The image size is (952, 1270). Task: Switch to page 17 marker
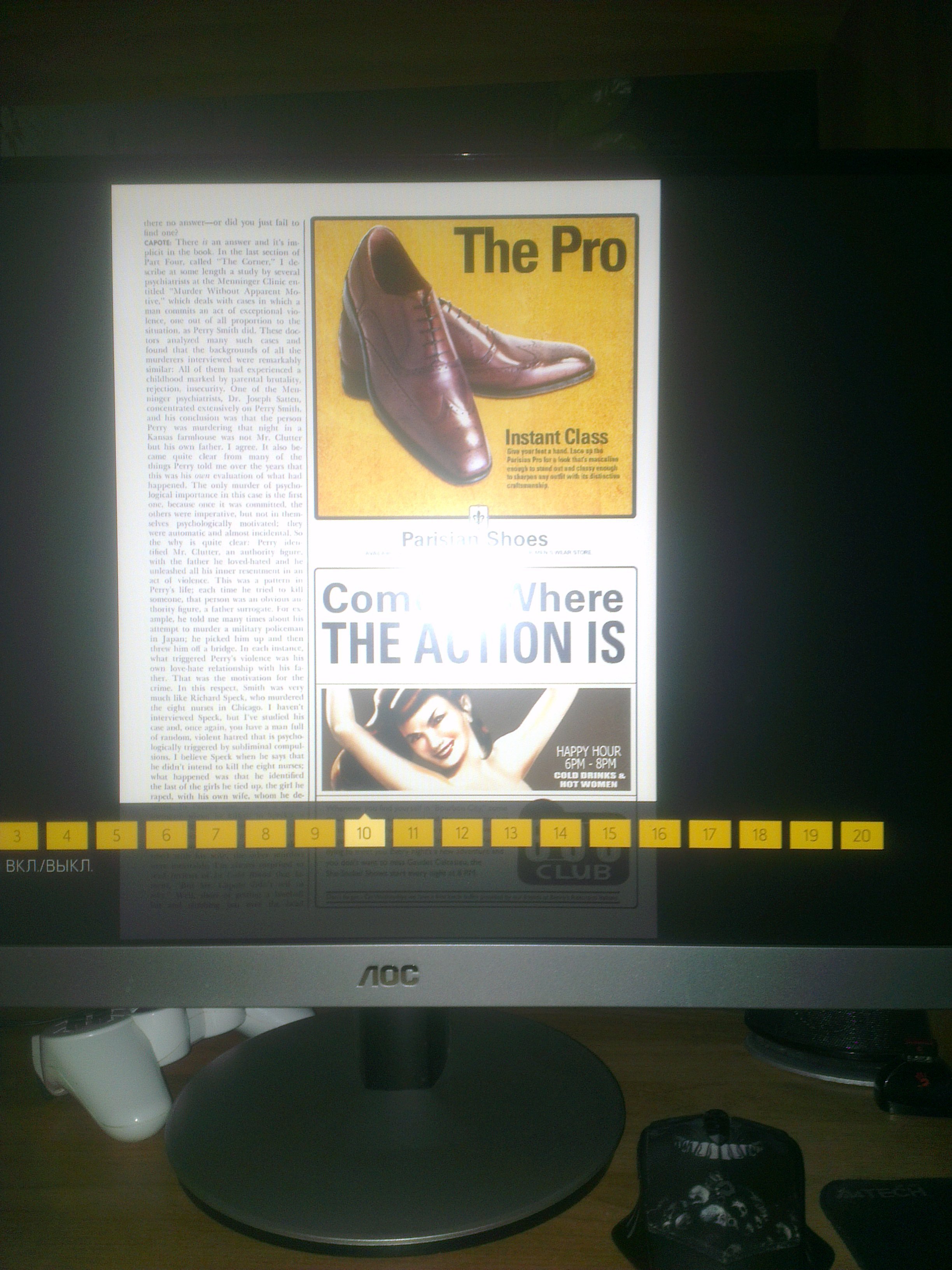pos(710,835)
